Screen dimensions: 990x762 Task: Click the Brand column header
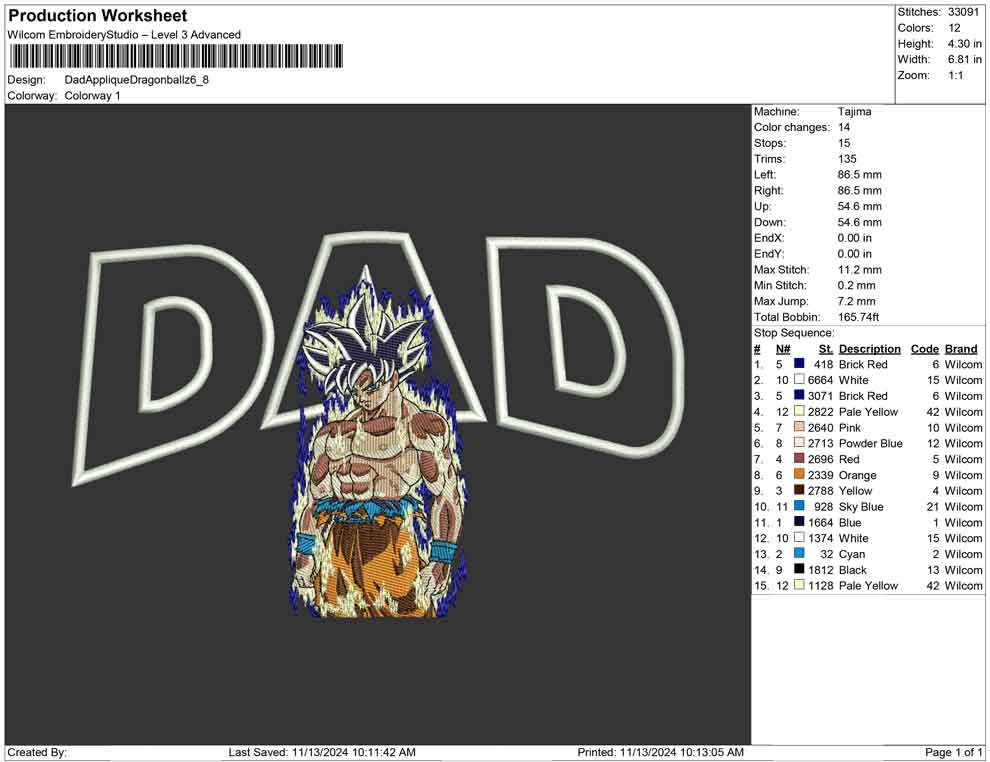tap(961, 348)
